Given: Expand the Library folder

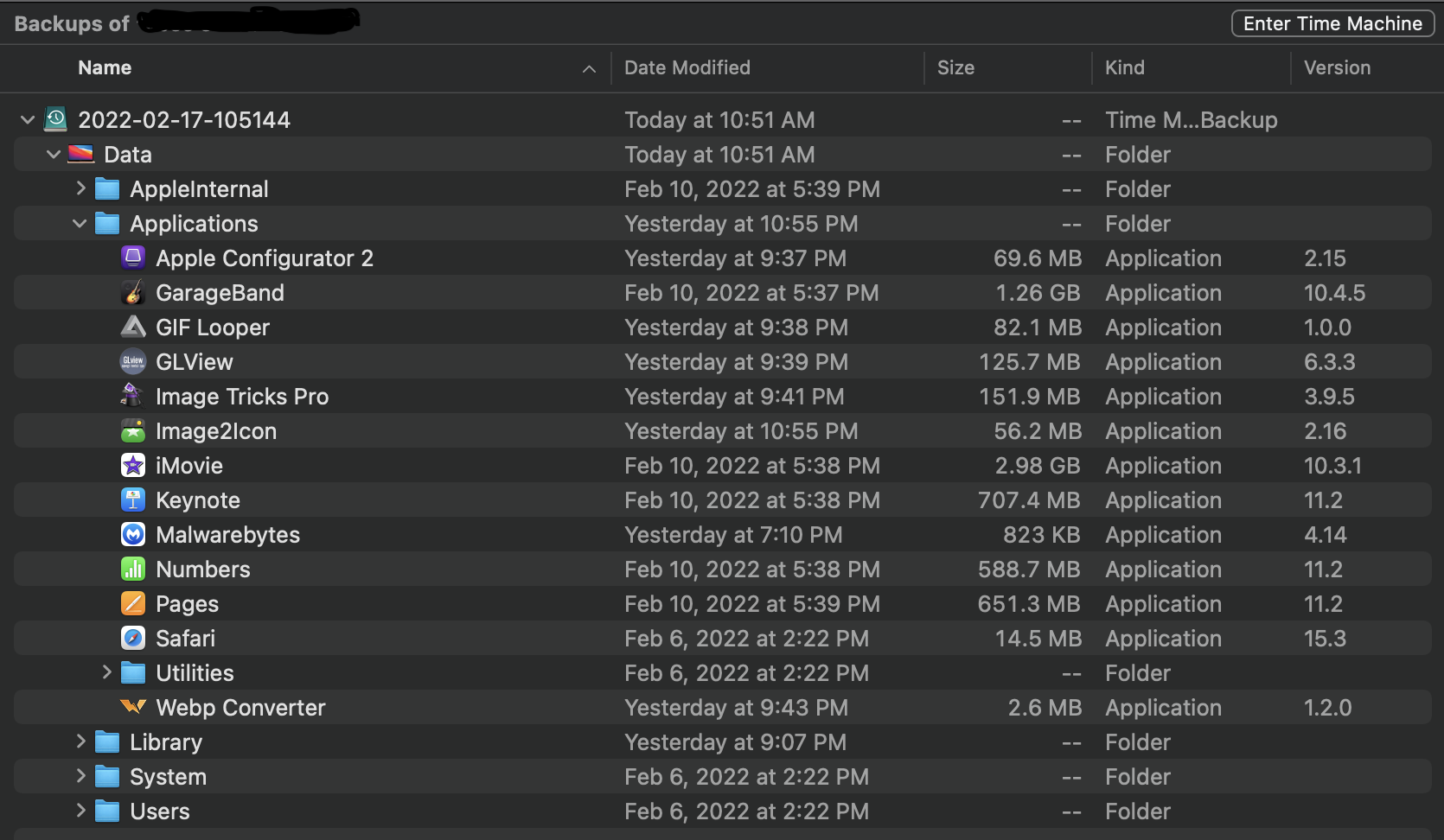Looking at the screenshot, I should coord(80,741).
